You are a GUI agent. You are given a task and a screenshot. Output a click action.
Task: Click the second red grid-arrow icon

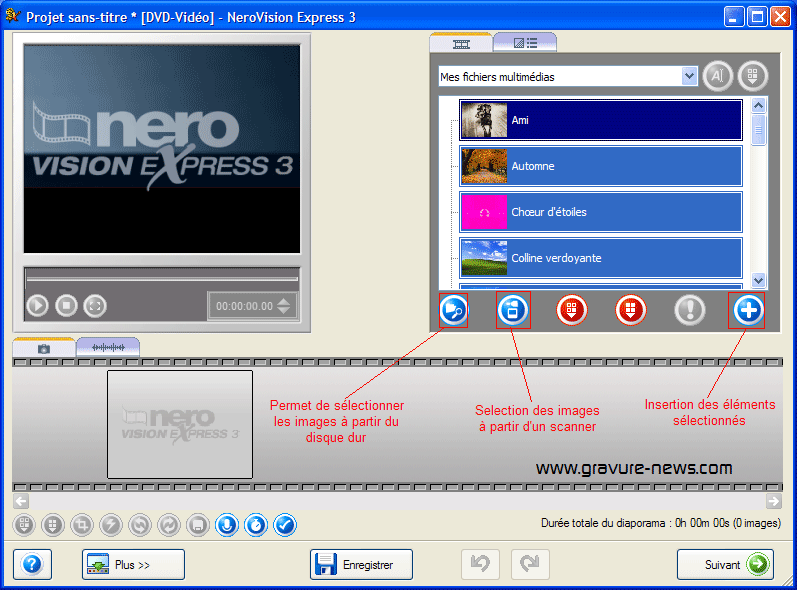click(631, 309)
